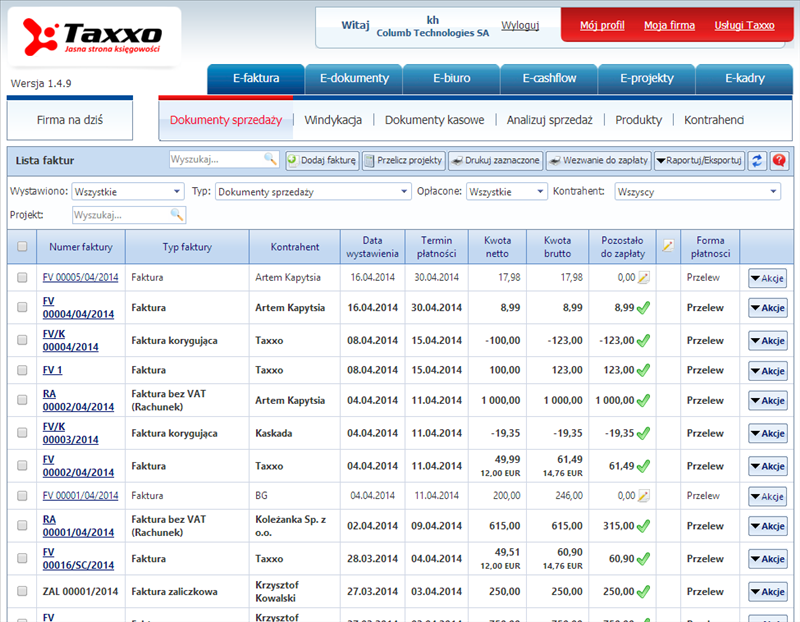
Task: Check the FV 00005/04/2014 row checkbox
Action: (x=22, y=277)
